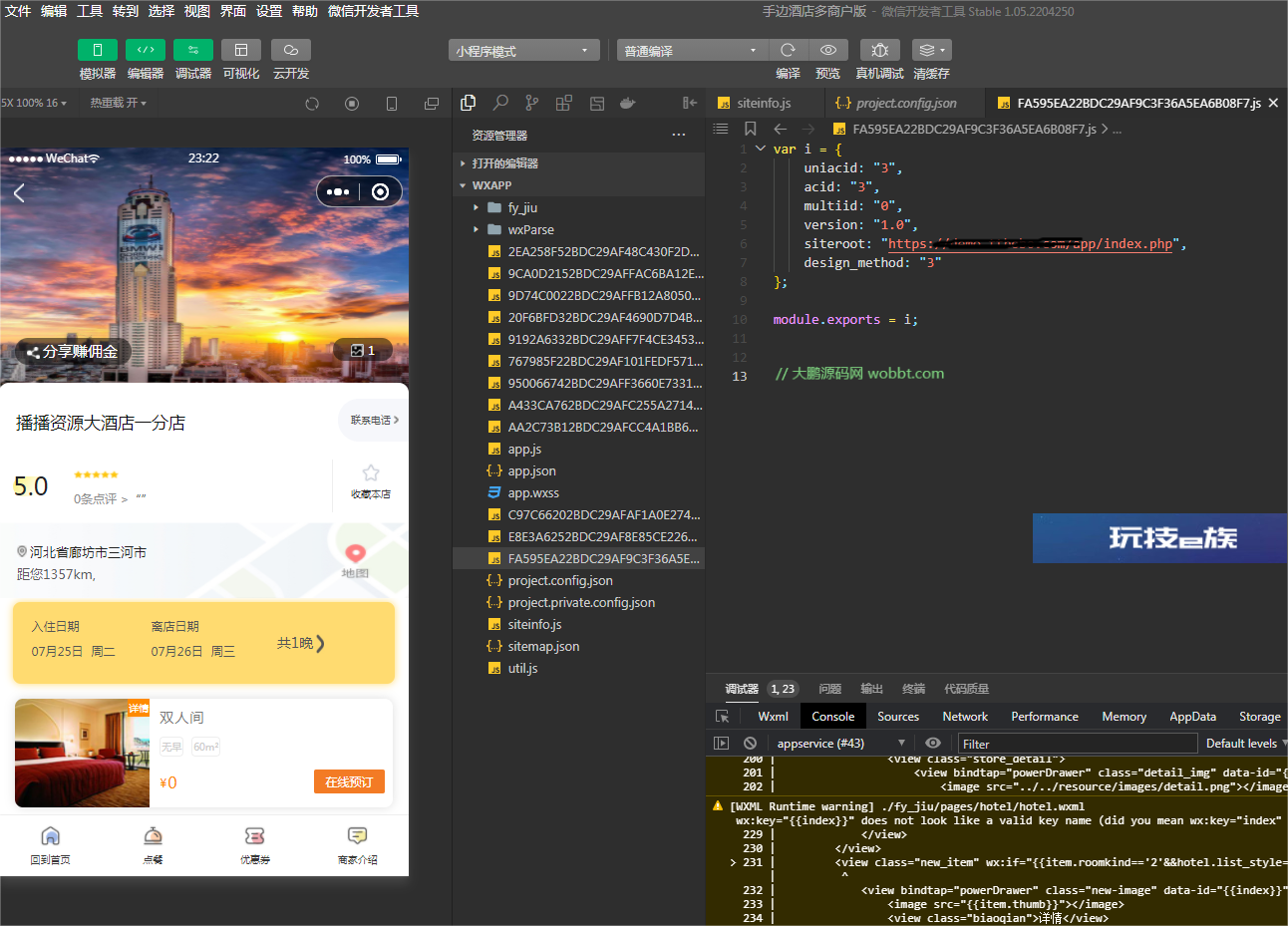Open app.js in the file tree
Screen dimensions: 1288x926
(x=579, y=449)
